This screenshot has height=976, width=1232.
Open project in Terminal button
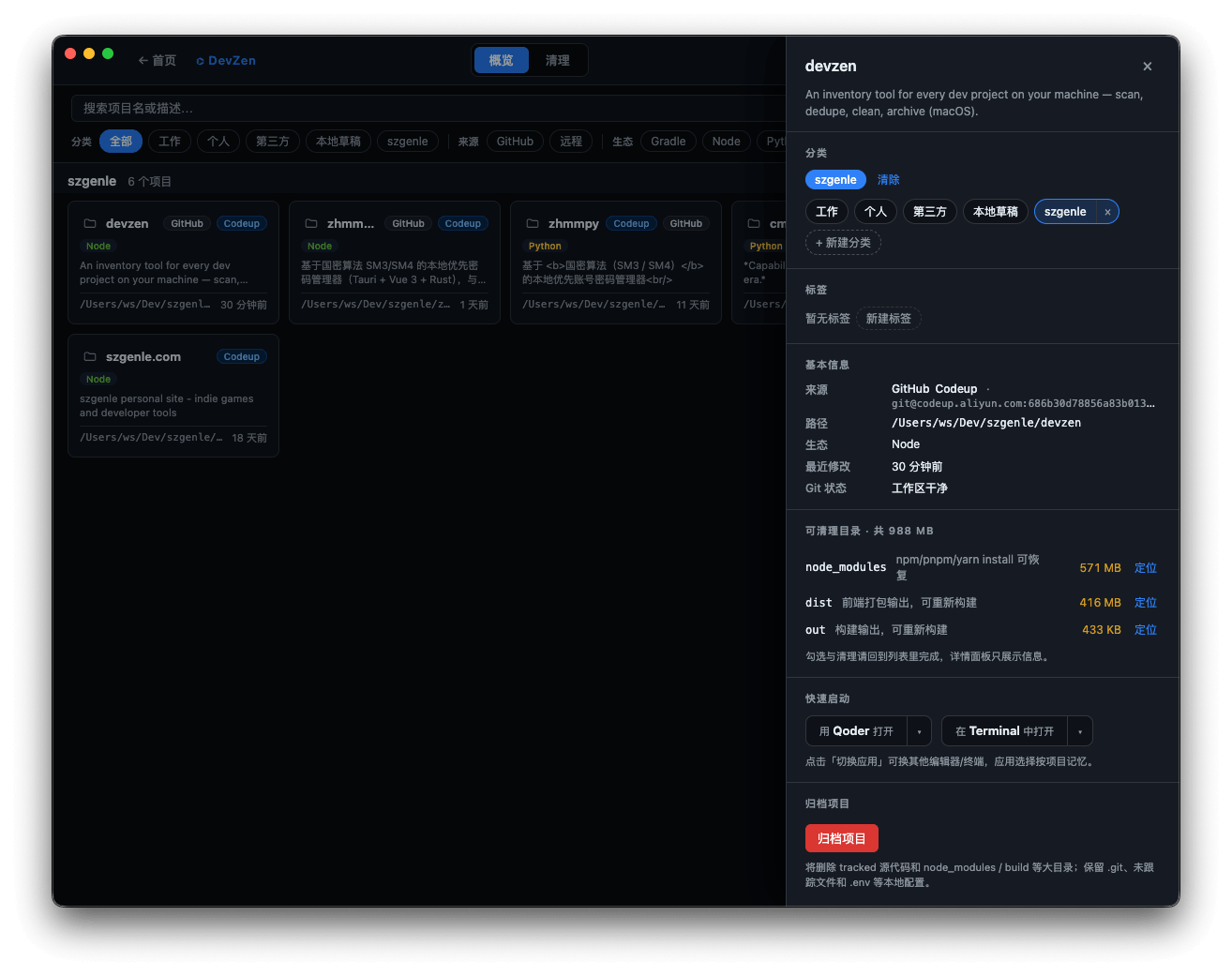point(1004,731)
